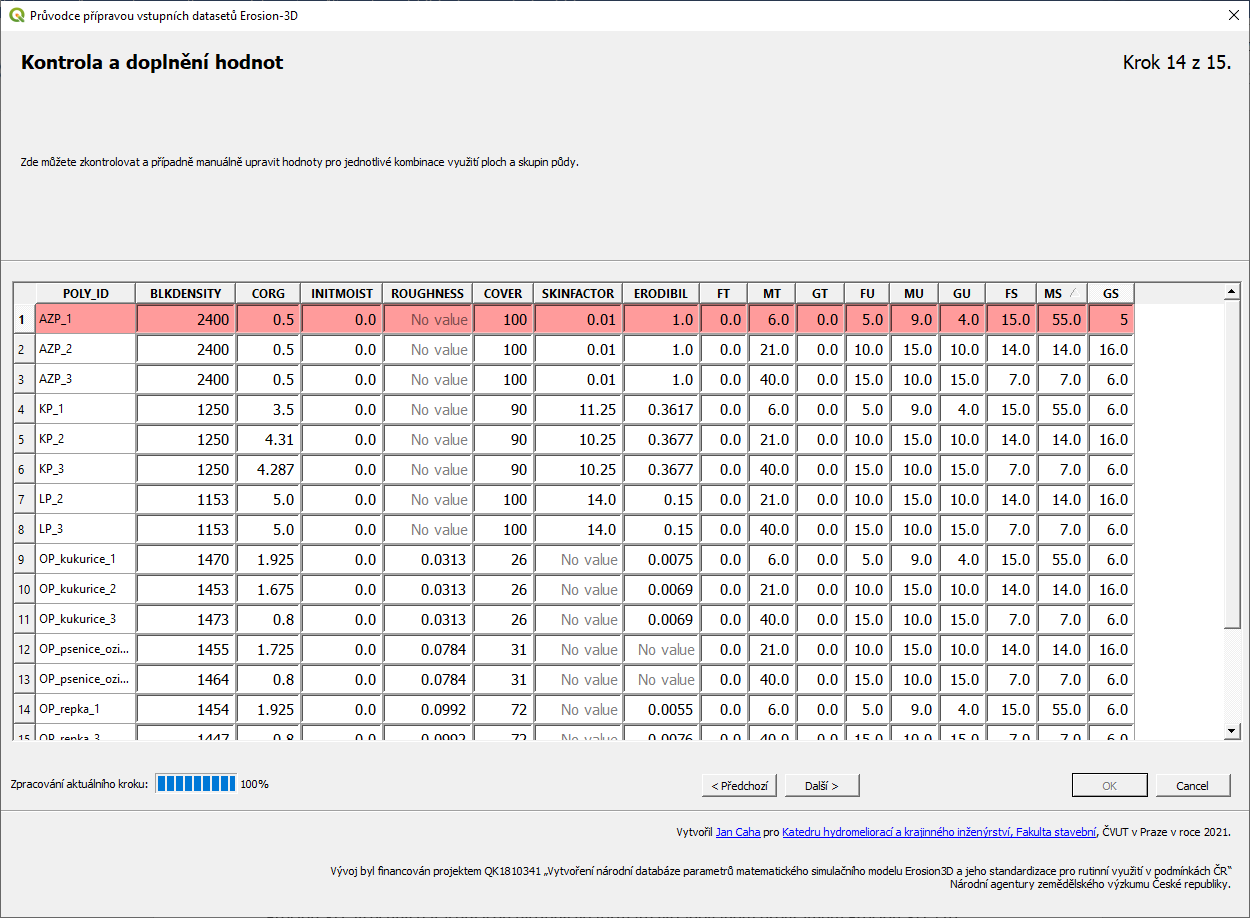Select the OP_kukurice_3 cell
Viewport: 1250px width, 918px height.
coord(86,619)
